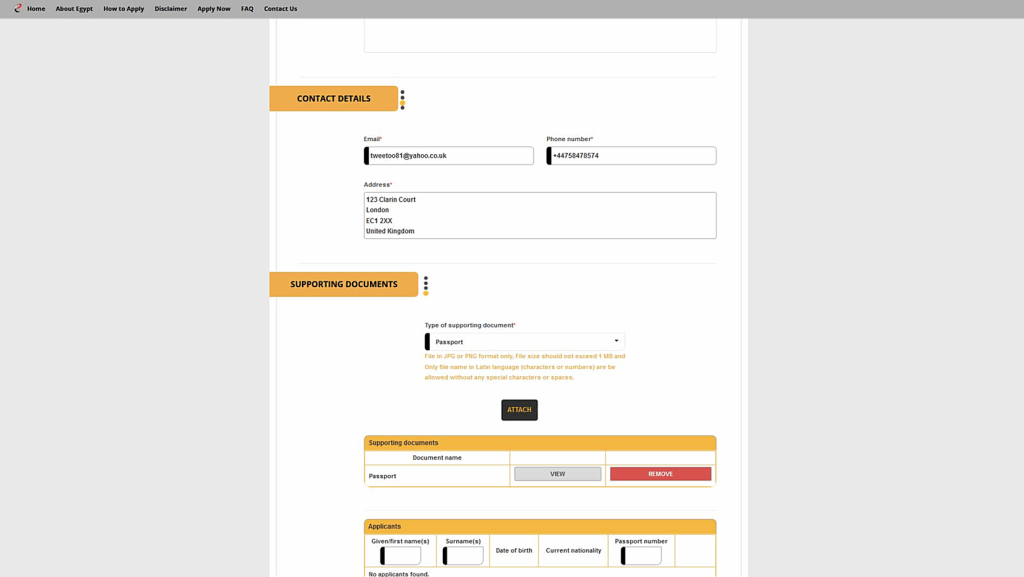1024x577 pixels.
Task: Open the FAQ page
Action: tap(247, 9)
